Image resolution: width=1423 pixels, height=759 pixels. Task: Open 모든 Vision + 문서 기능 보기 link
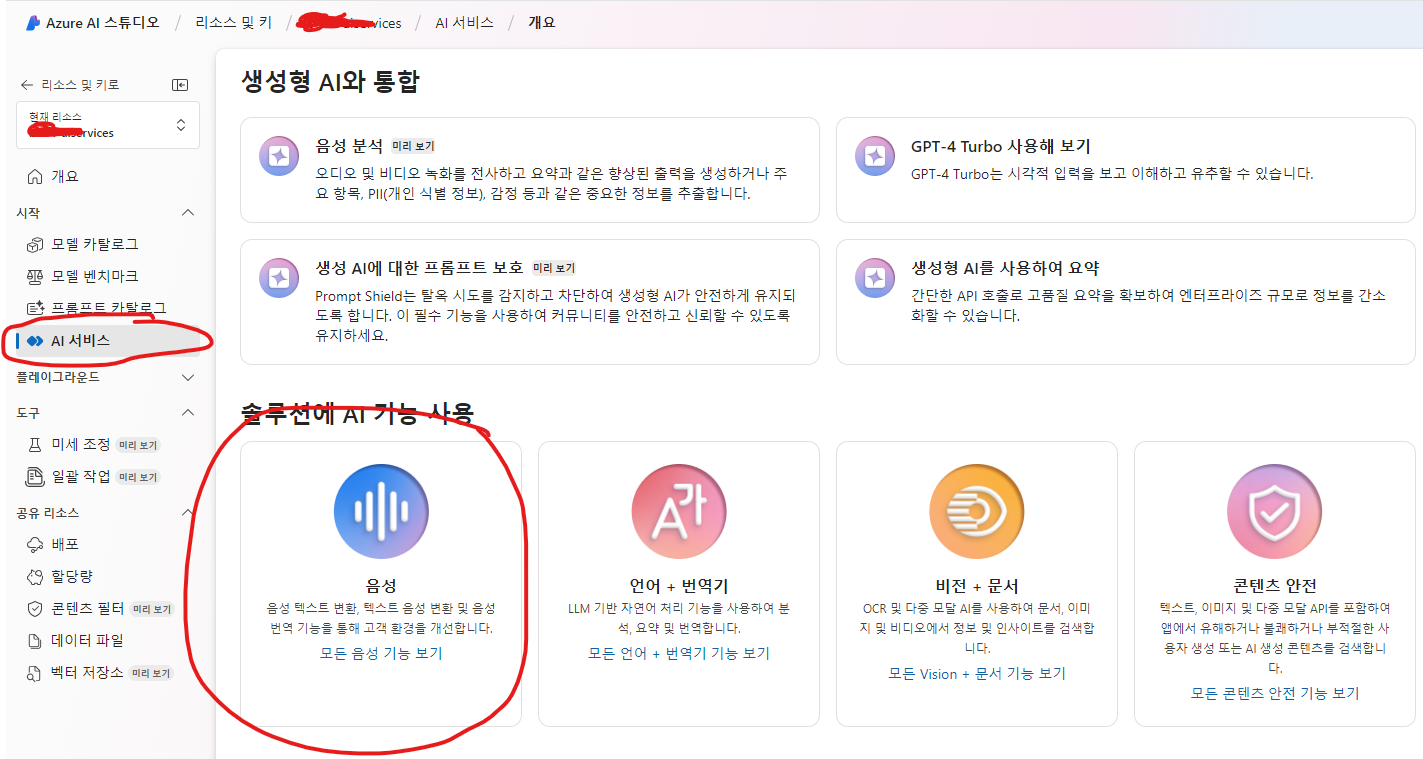click(x=977, y=673)
